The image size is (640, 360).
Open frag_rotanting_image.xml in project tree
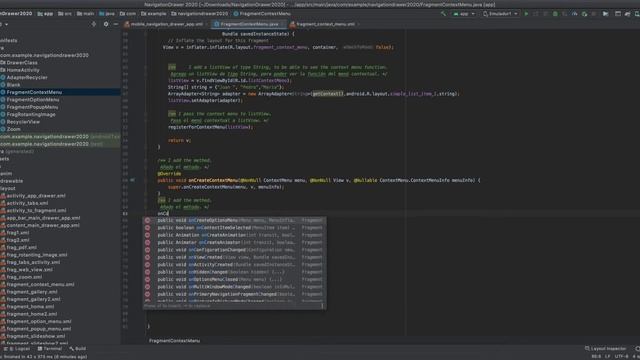point(34,255)
